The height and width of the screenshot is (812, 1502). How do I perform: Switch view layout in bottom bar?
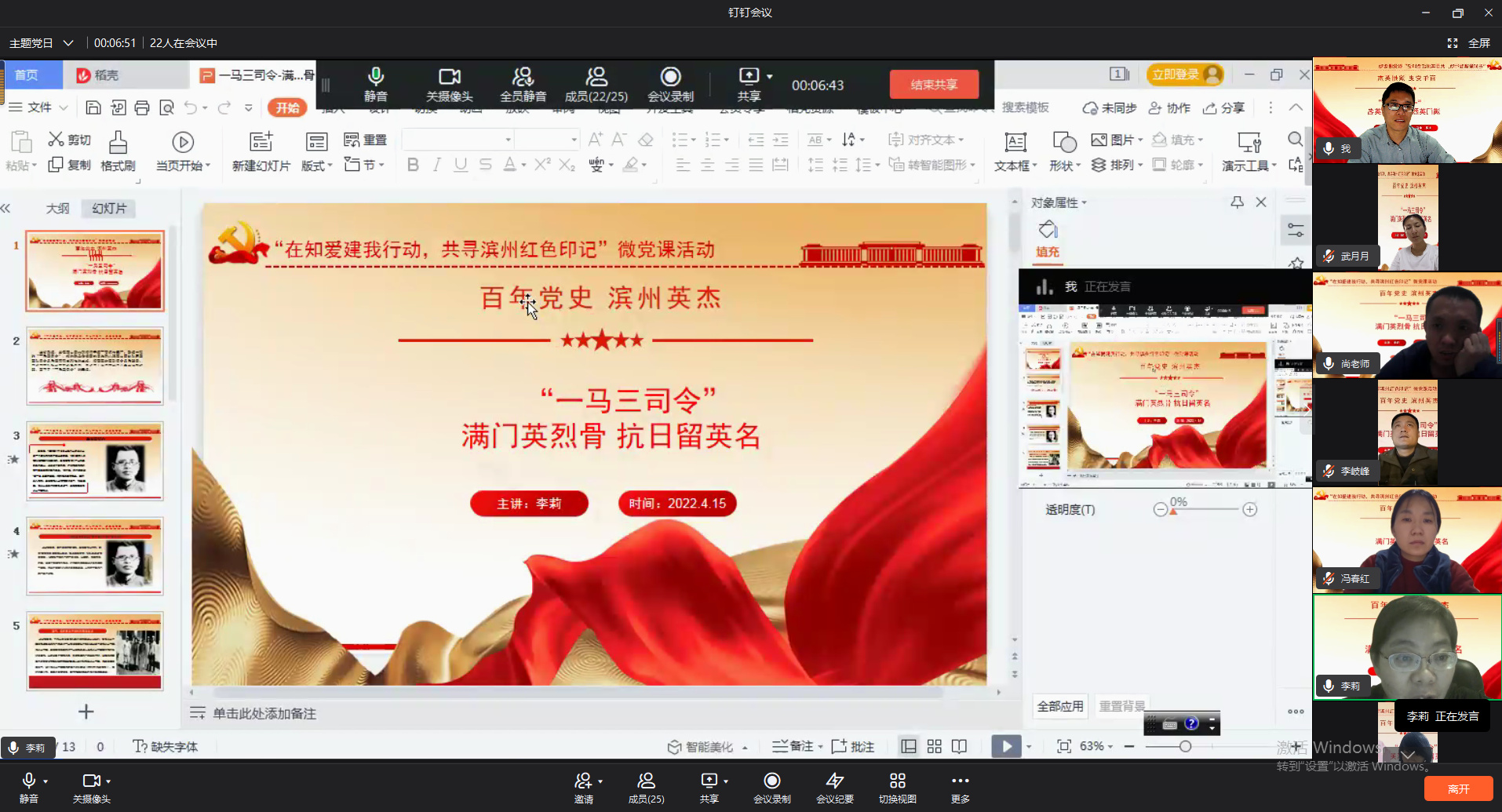[898, 788]
